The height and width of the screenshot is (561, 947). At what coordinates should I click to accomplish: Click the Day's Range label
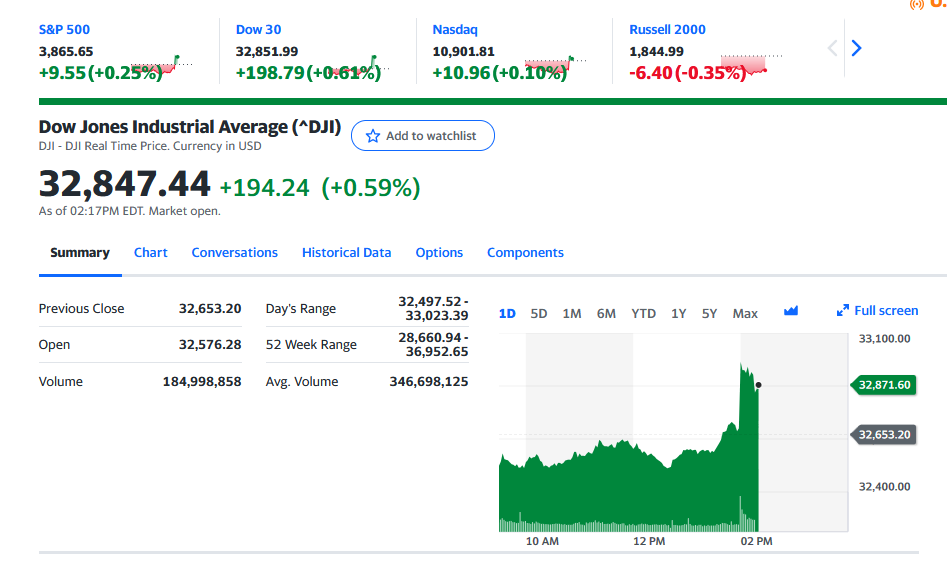tap(301, 309)
